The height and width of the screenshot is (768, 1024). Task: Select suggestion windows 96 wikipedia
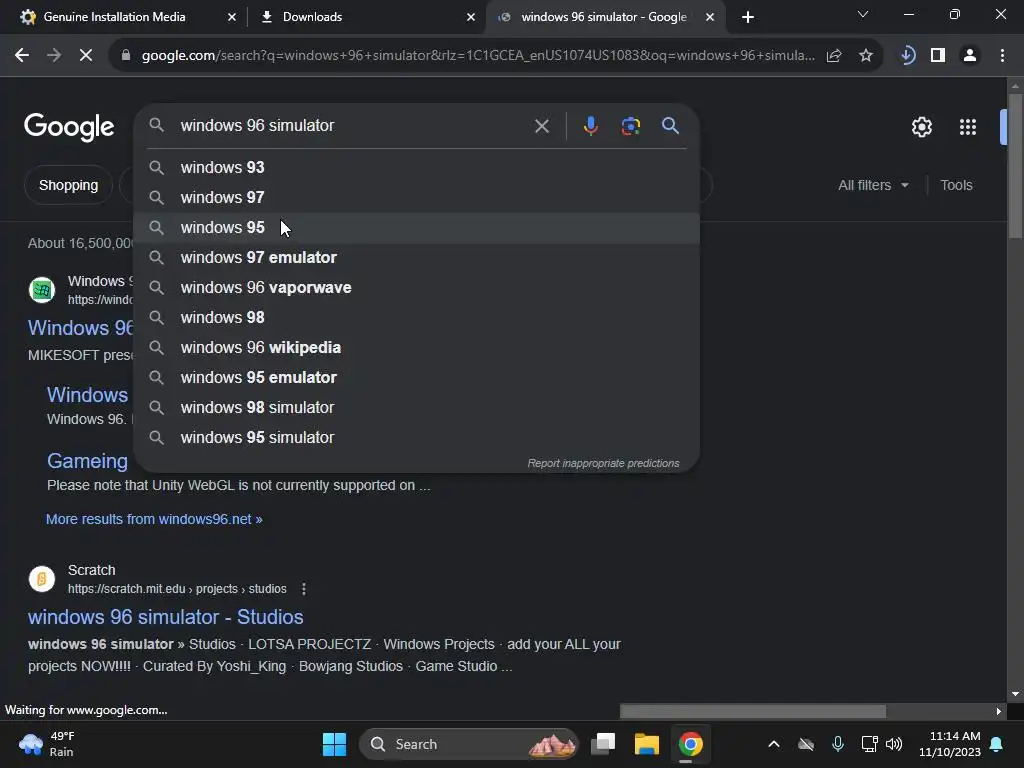click(417, 348)
